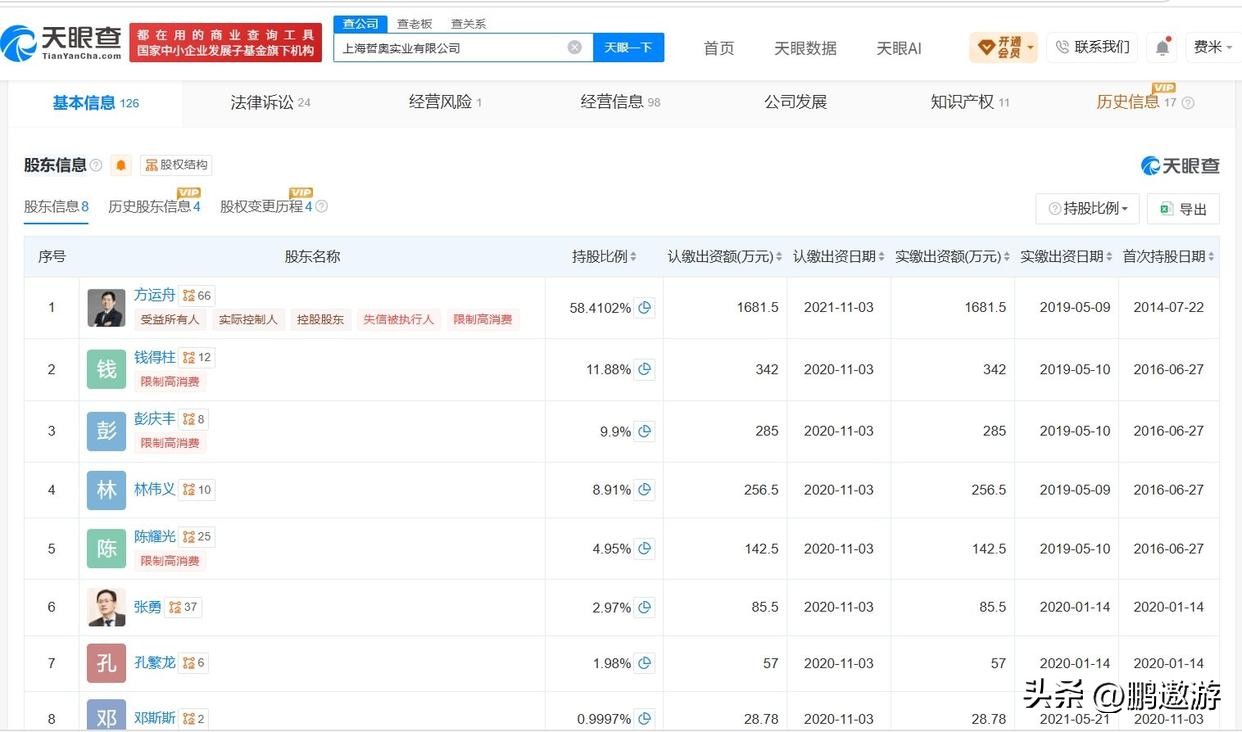Image resolution: width=1242 pixels, height=732 pixels.
Task: Open 林伟义 related companies badge 10
Action: pos(197,489)
